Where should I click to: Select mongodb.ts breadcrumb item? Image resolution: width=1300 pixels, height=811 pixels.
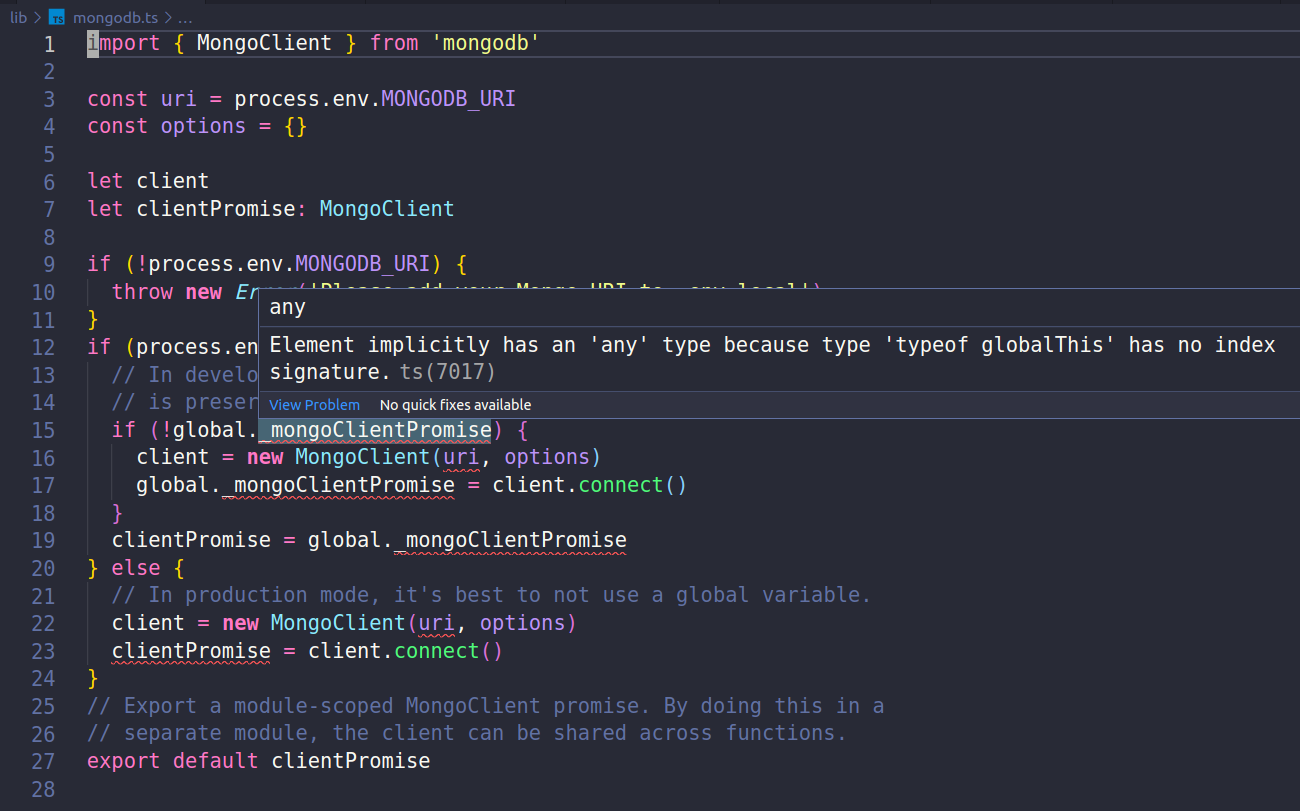pos(115,17)
